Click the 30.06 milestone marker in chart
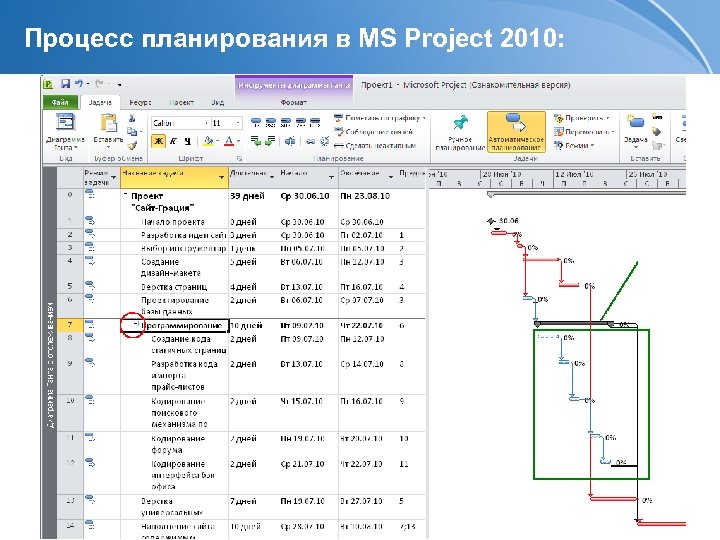This screenshot has height=540, width=720. [491, 221]
